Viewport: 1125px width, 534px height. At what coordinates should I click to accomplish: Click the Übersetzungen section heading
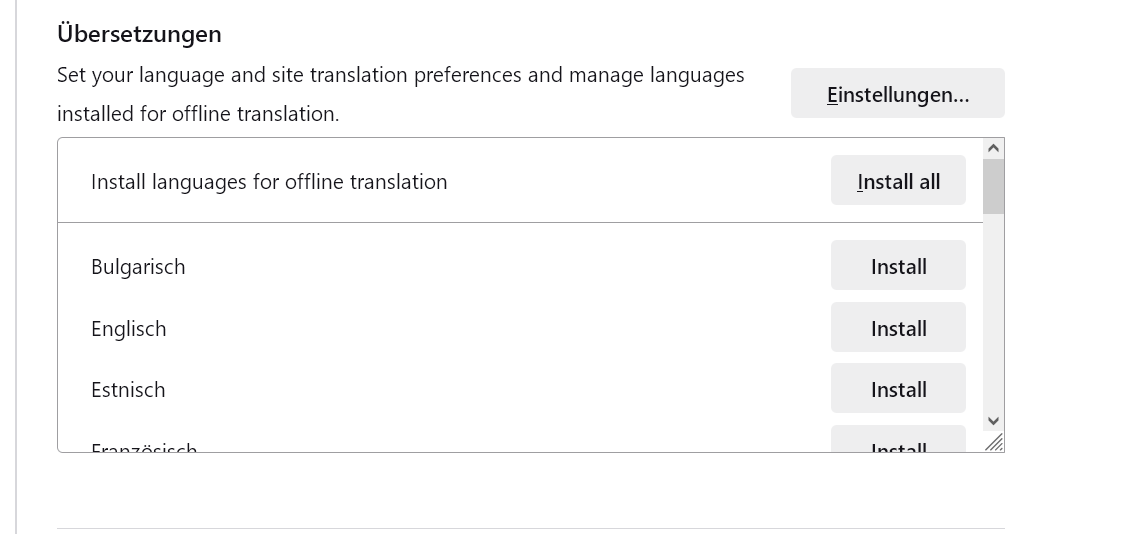pos(139,34)
